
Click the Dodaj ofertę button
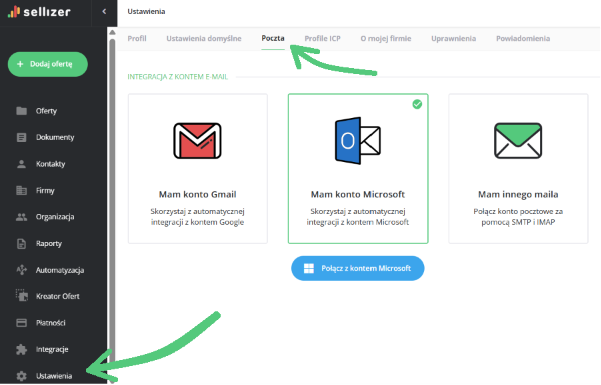tap(48, 64)
